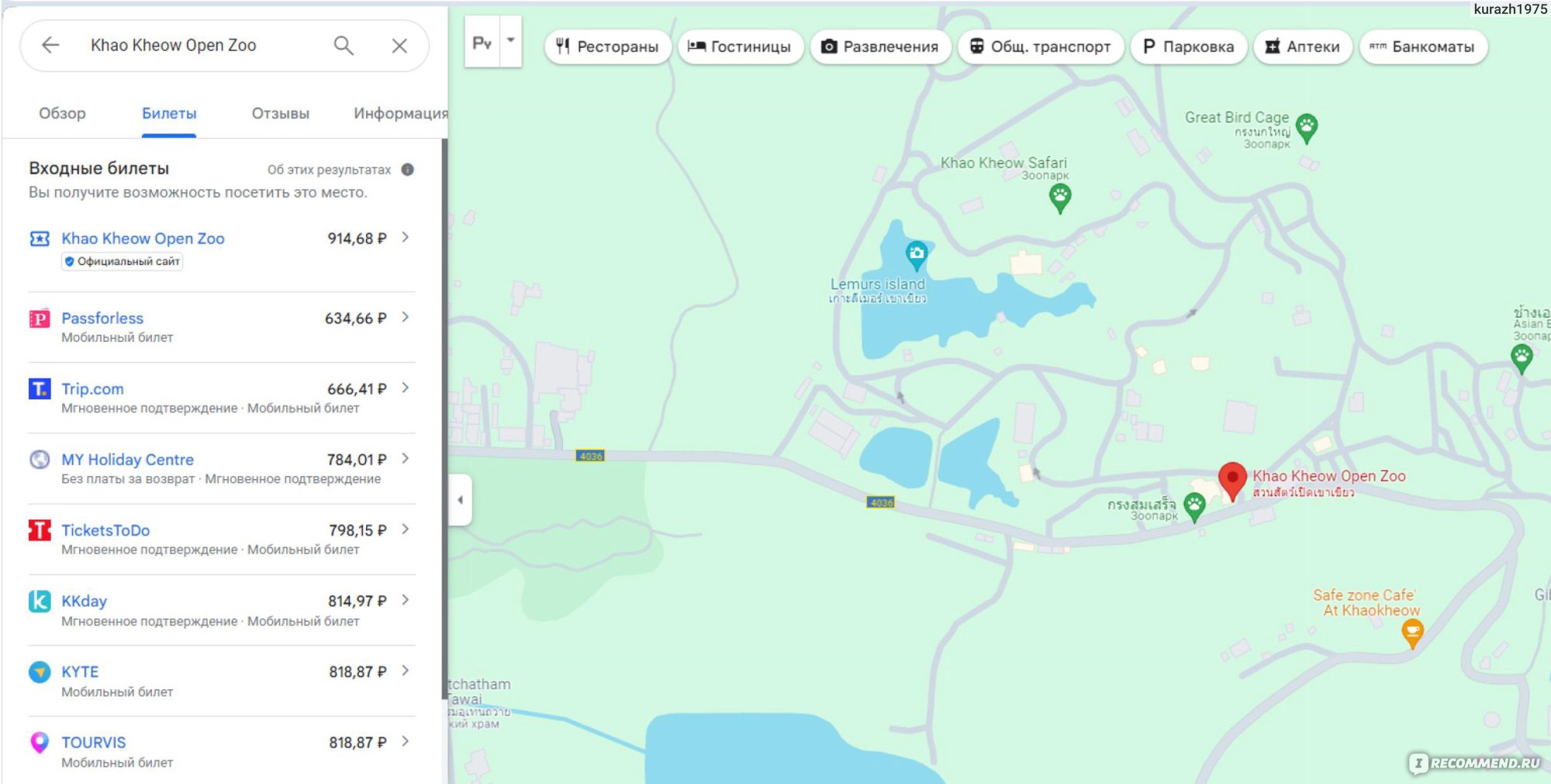This screenshot has height=784, width=1551.
Task: Click the ticket icon beside Khao Kheow Open Zoo
Action: pyautogui.click(x=40, y=239)
